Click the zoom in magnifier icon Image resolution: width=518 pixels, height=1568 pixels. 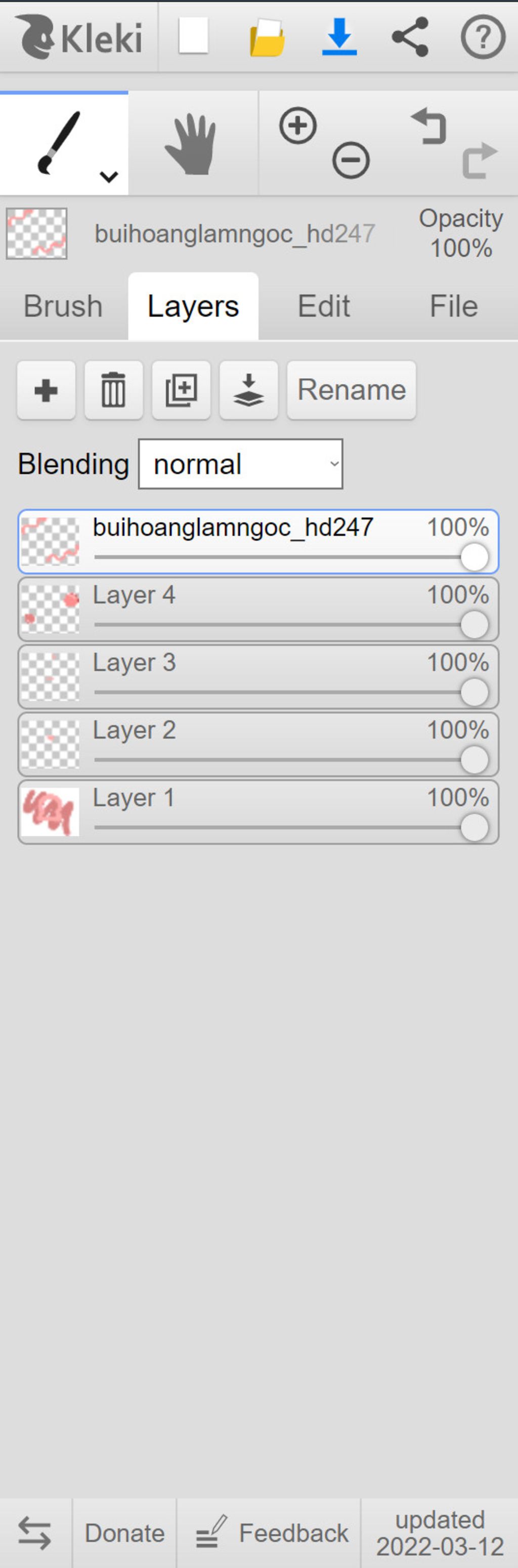coord(298,126)
